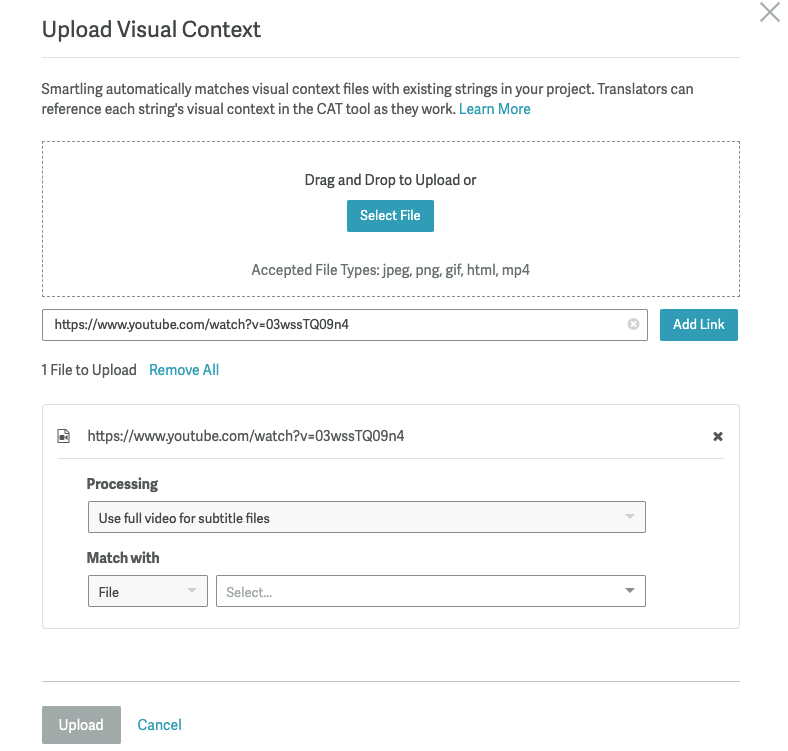788x751 pixels.
Task: Click the Remove All link
Action: pyautogui.click(x=184, y=370)
